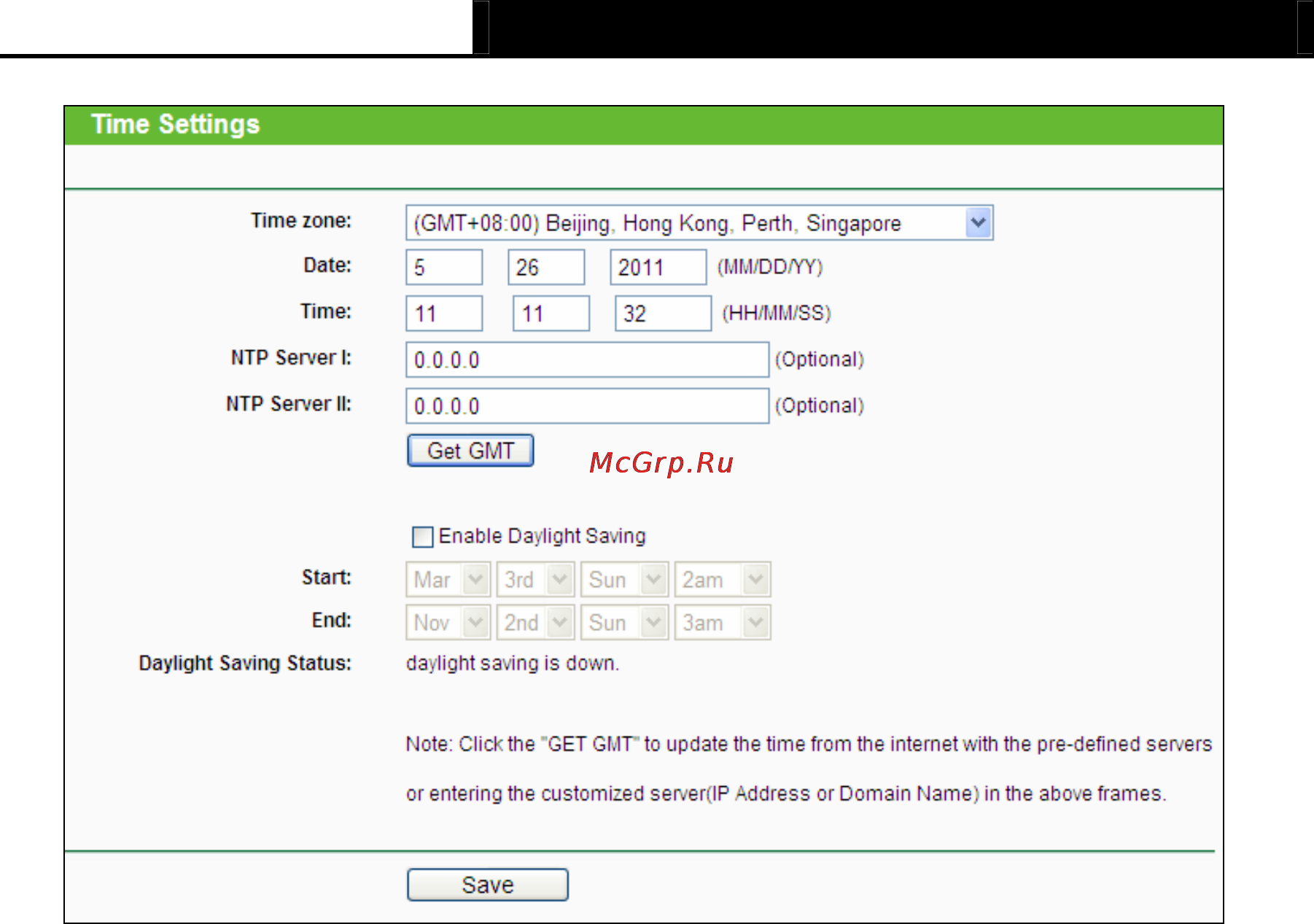Click the (Optional) hint beside NTP Server II

tap(819, 405)
